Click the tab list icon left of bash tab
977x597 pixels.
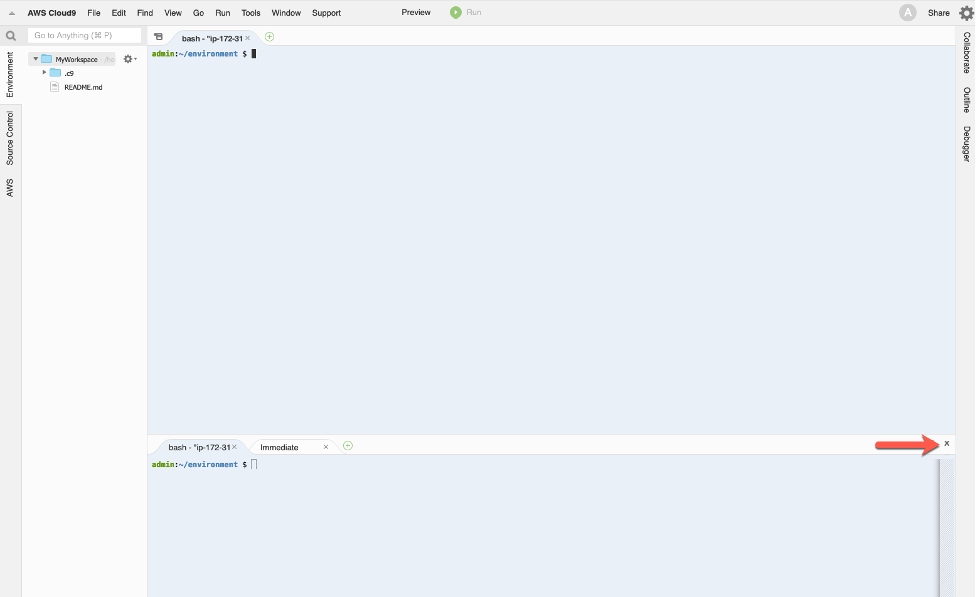158,37
